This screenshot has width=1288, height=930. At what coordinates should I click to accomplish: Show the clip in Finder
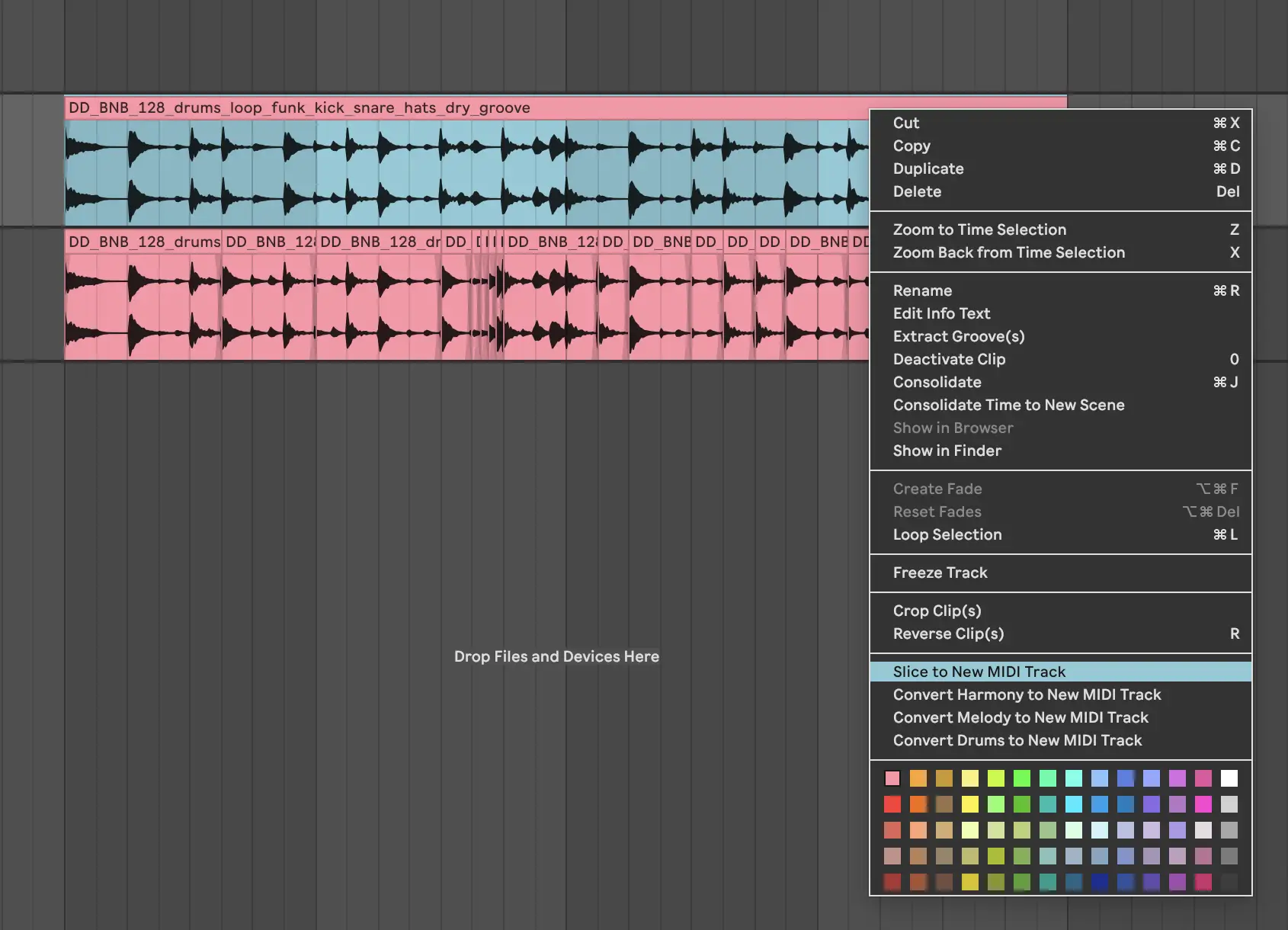click(x=947, y=451)
